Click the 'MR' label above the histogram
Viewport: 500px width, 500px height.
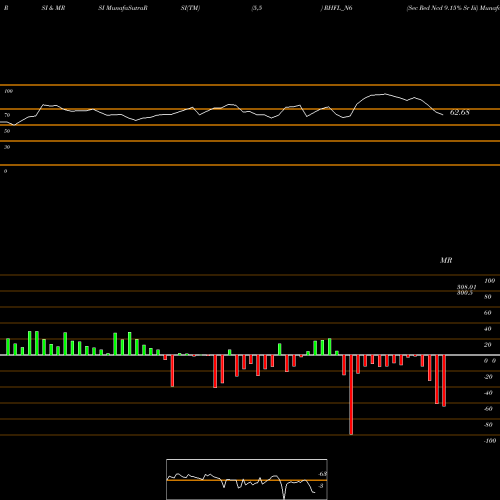(x=446, y=260)
